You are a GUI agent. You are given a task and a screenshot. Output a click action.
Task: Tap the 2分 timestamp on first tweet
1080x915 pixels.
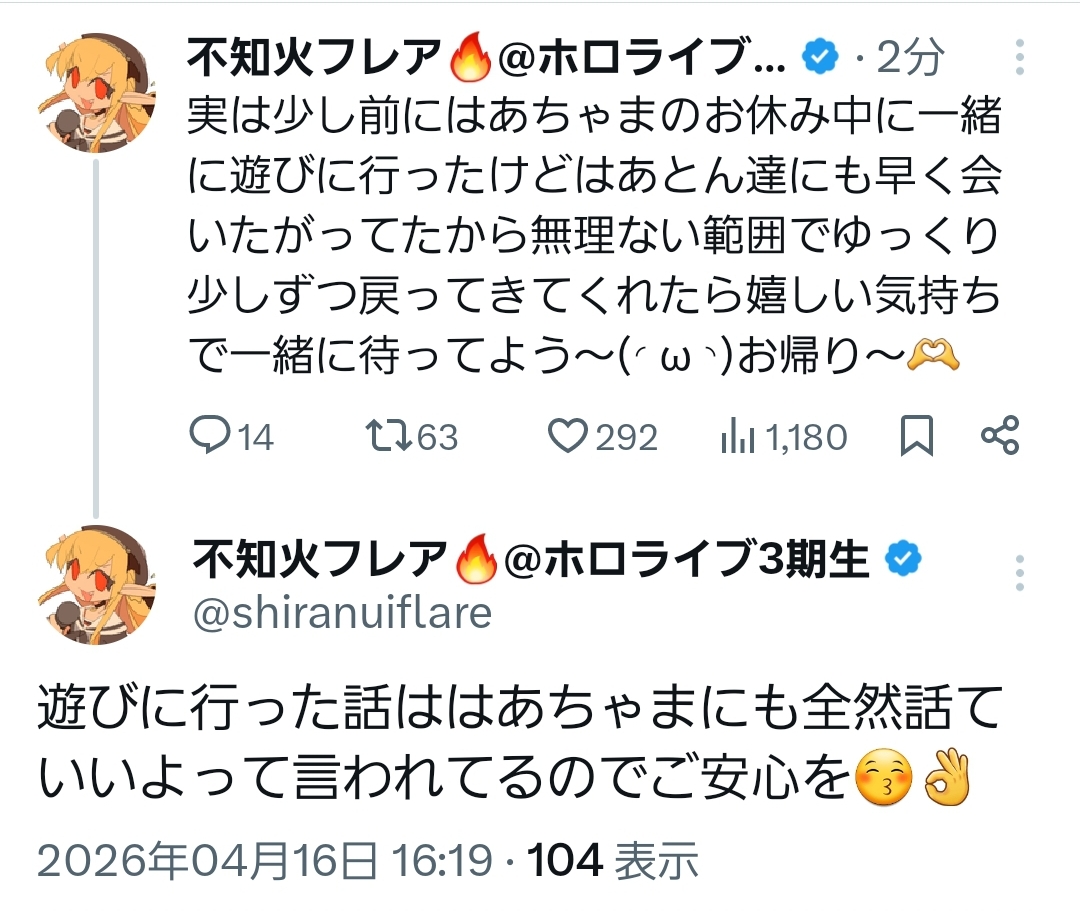coord(910,59)
